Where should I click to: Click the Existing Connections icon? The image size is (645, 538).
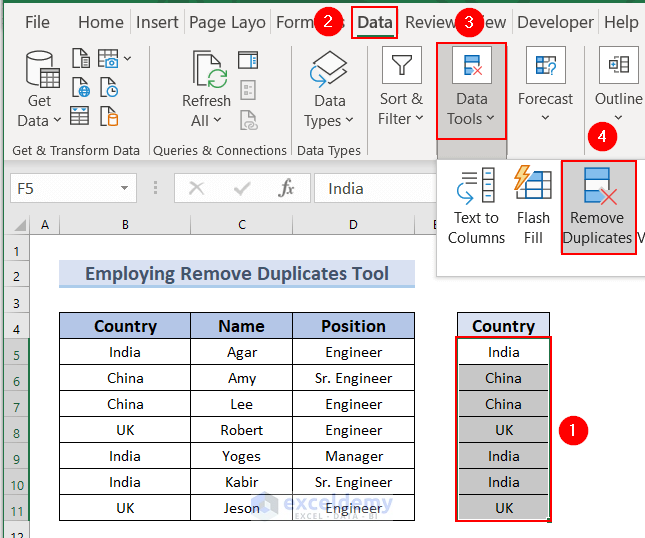(109, 116)
